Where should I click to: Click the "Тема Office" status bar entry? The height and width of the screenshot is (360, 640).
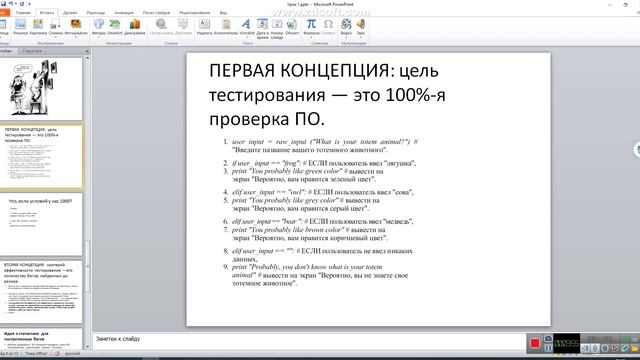(x=36, y=354)
